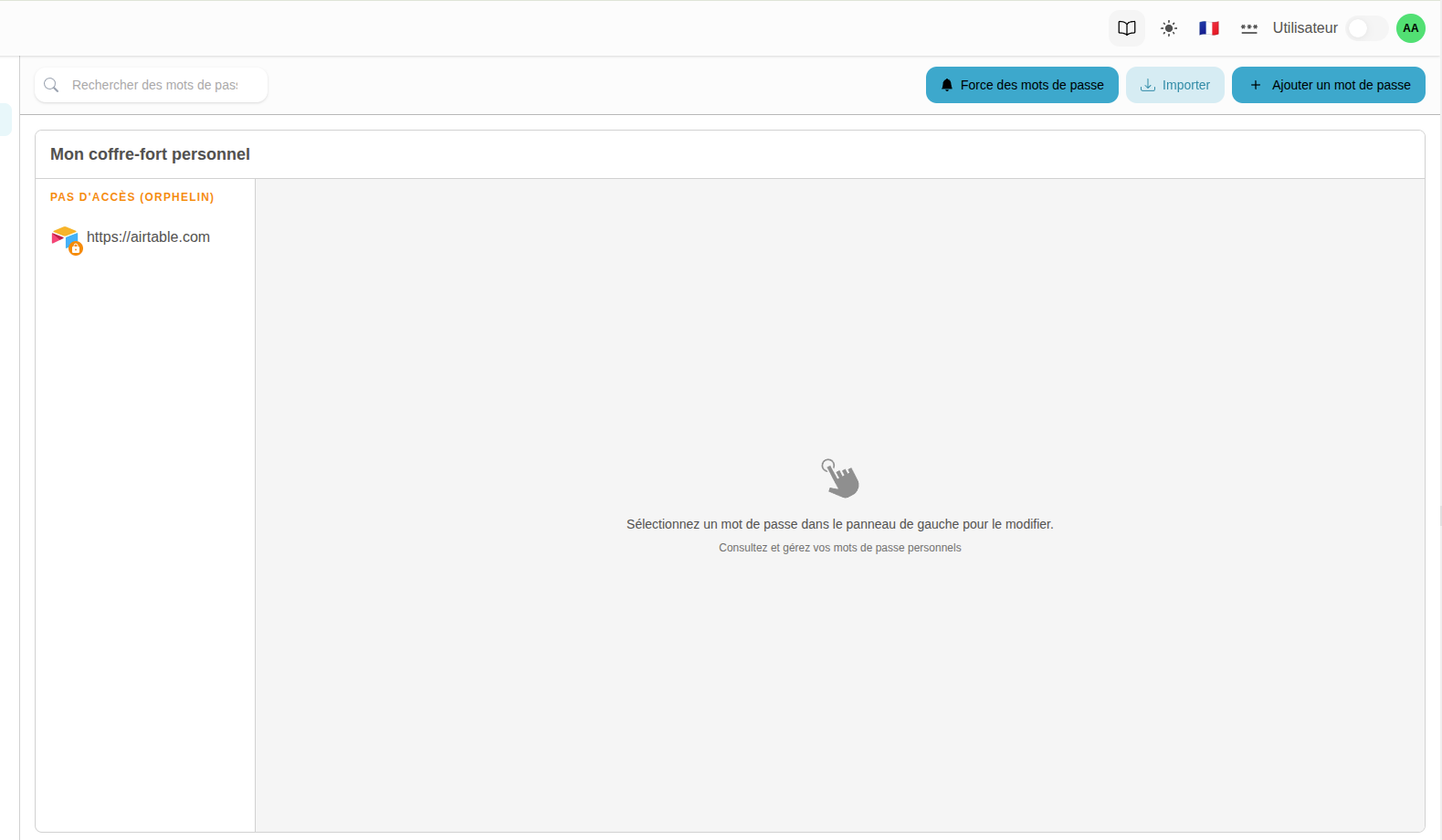Open the AA user avatar menu
The width and height of the screenshot is (1442, 840).
(x=1410, y=28)
